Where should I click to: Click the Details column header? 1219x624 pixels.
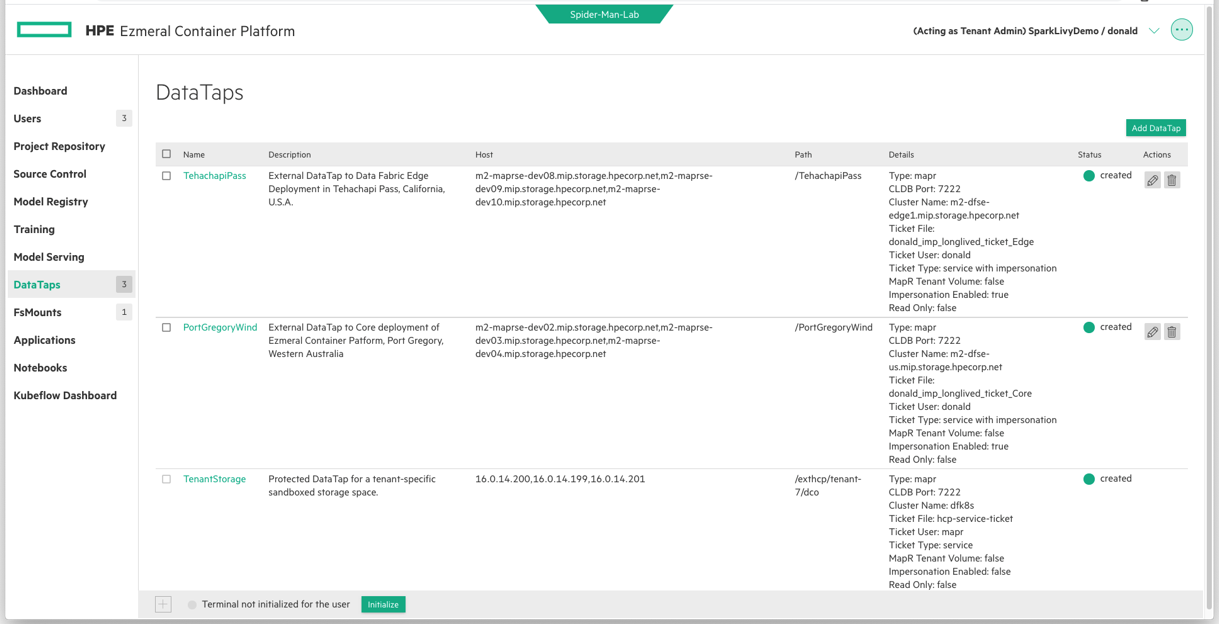pos(901,155)
